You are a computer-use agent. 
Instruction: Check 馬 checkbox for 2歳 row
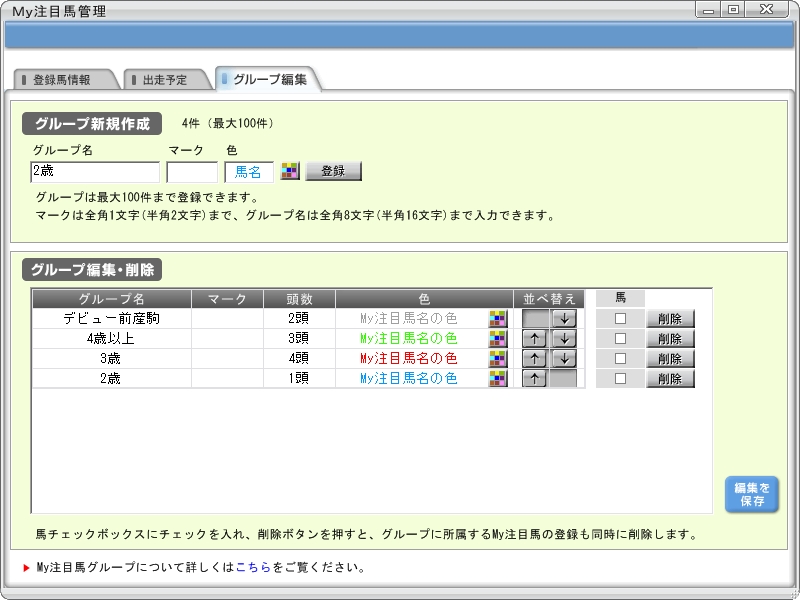(x=620, y=378)
